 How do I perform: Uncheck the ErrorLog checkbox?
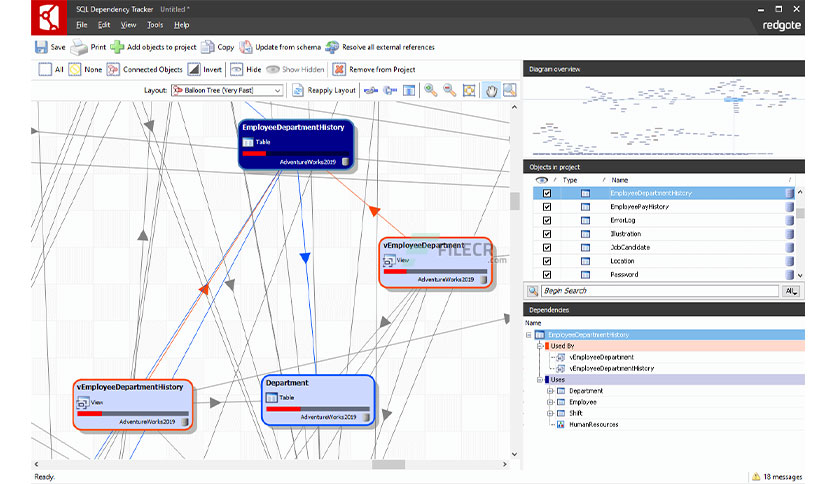(547, 220)
